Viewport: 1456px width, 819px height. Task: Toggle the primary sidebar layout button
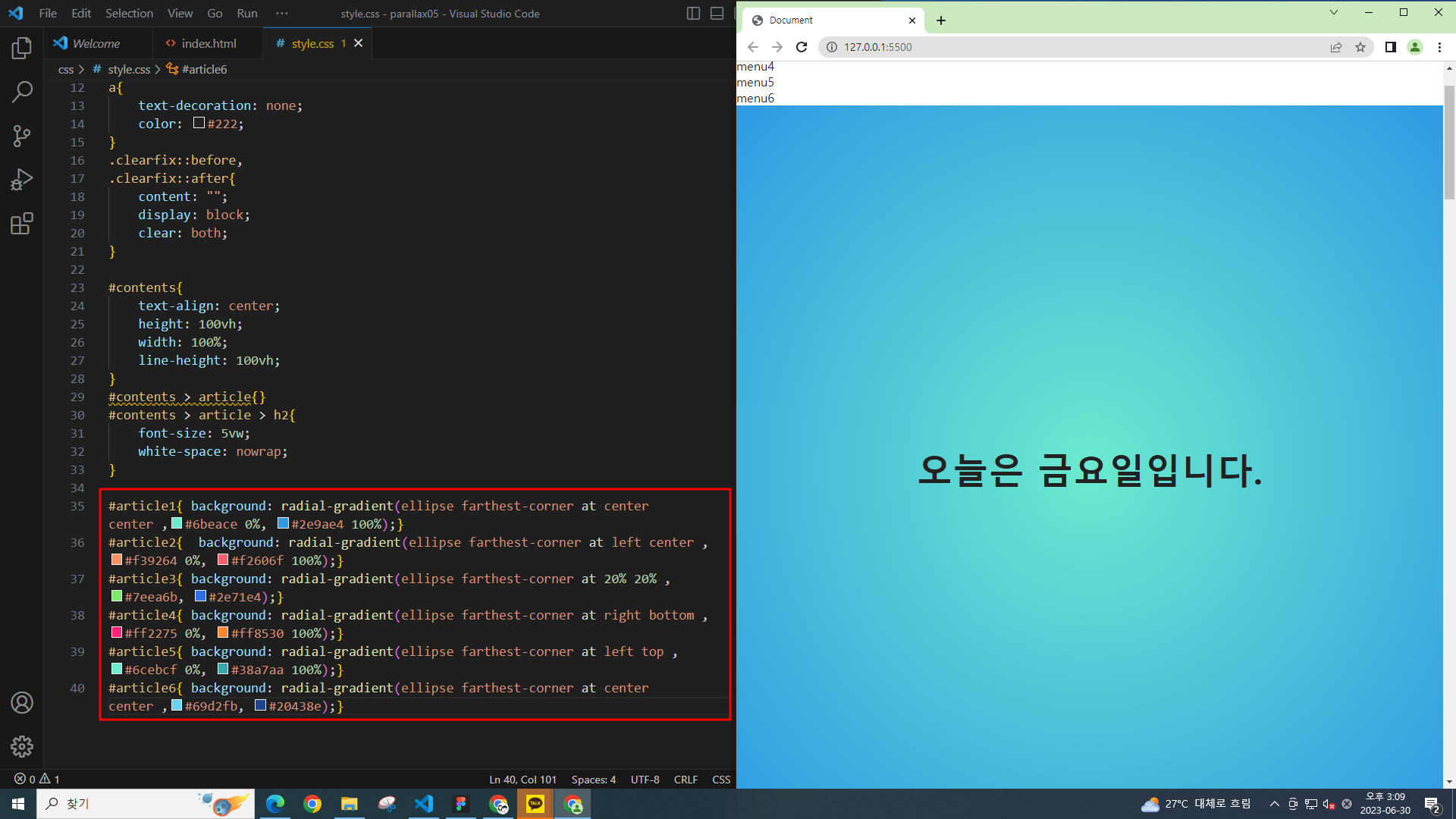point(693,14)
